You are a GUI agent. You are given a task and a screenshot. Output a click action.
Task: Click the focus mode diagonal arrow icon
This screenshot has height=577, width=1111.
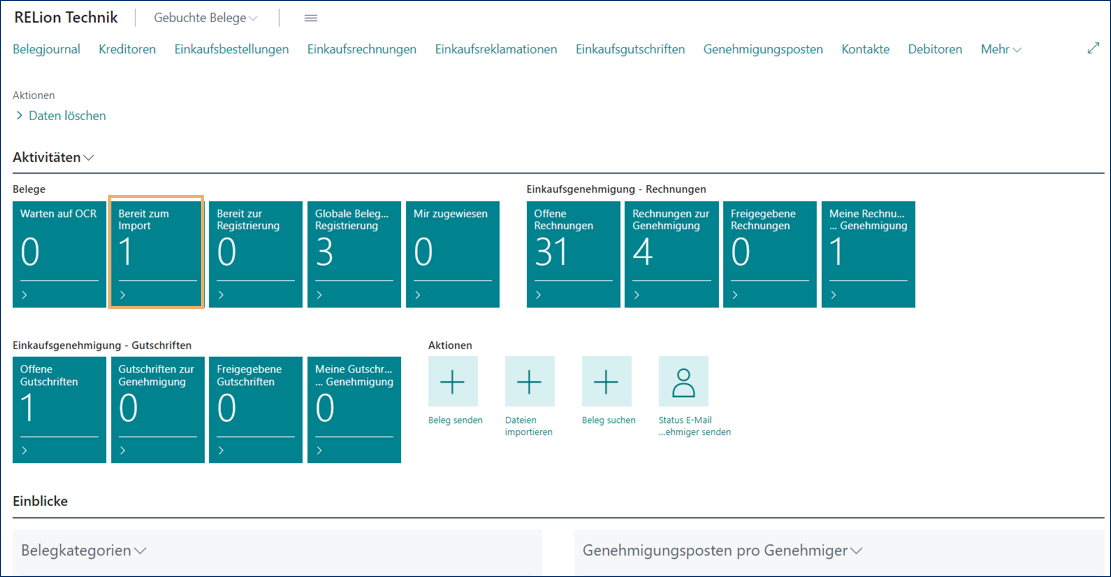tap(1093, 47)
